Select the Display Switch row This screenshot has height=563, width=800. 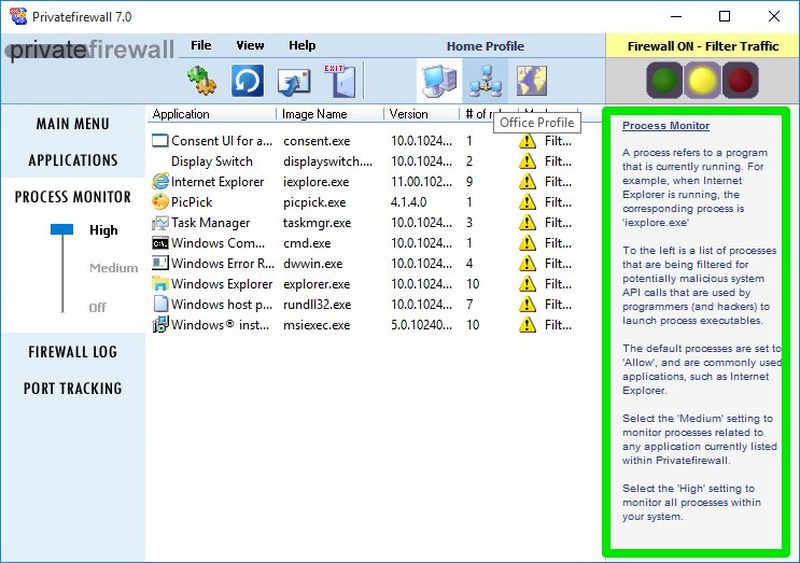pyautogui.click(x=212, y=161)
